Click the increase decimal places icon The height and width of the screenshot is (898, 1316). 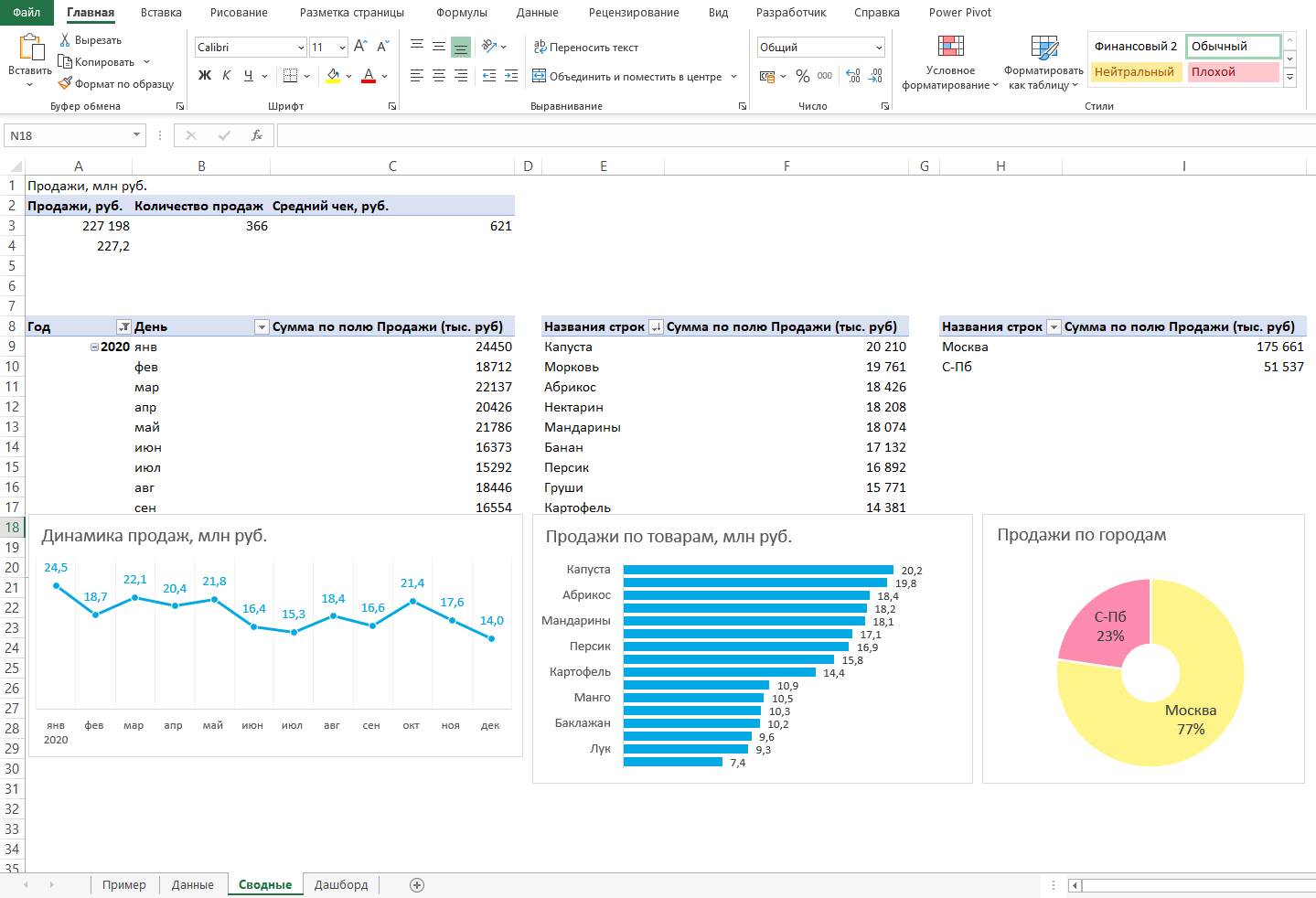click(x=853, y=76)
